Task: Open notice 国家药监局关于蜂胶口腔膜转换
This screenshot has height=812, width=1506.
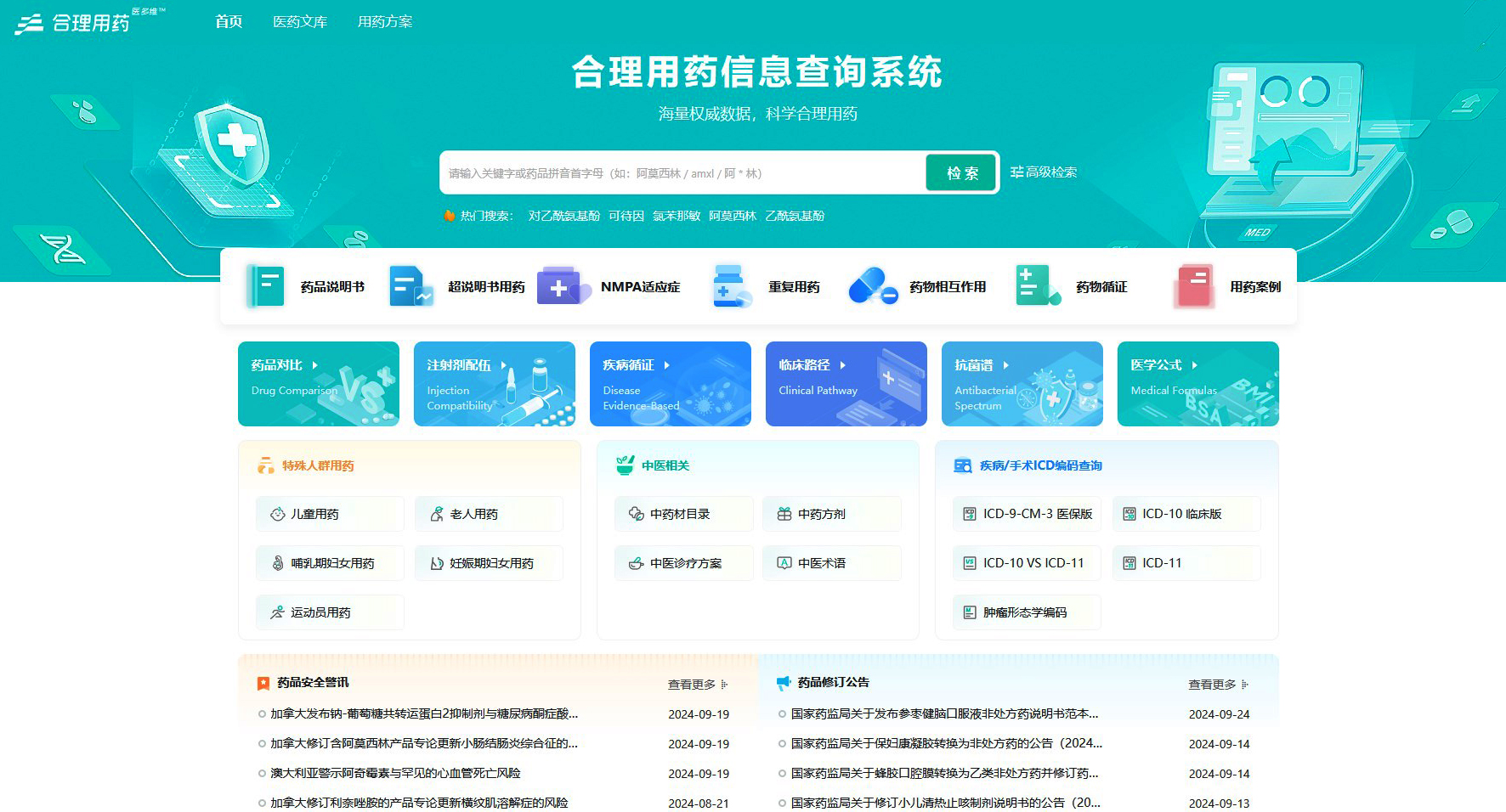Action: tap(944, 773)
